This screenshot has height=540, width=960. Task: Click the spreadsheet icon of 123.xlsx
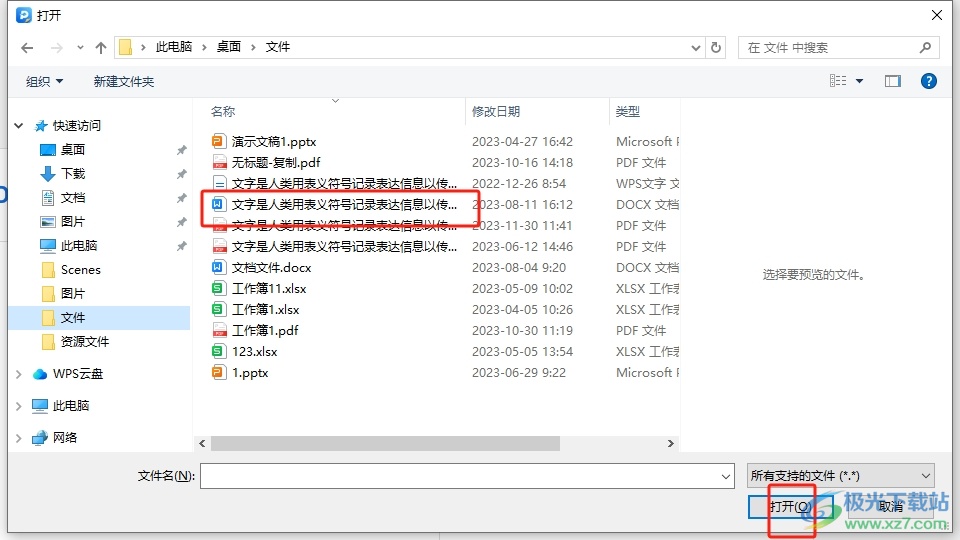[219, 351]
